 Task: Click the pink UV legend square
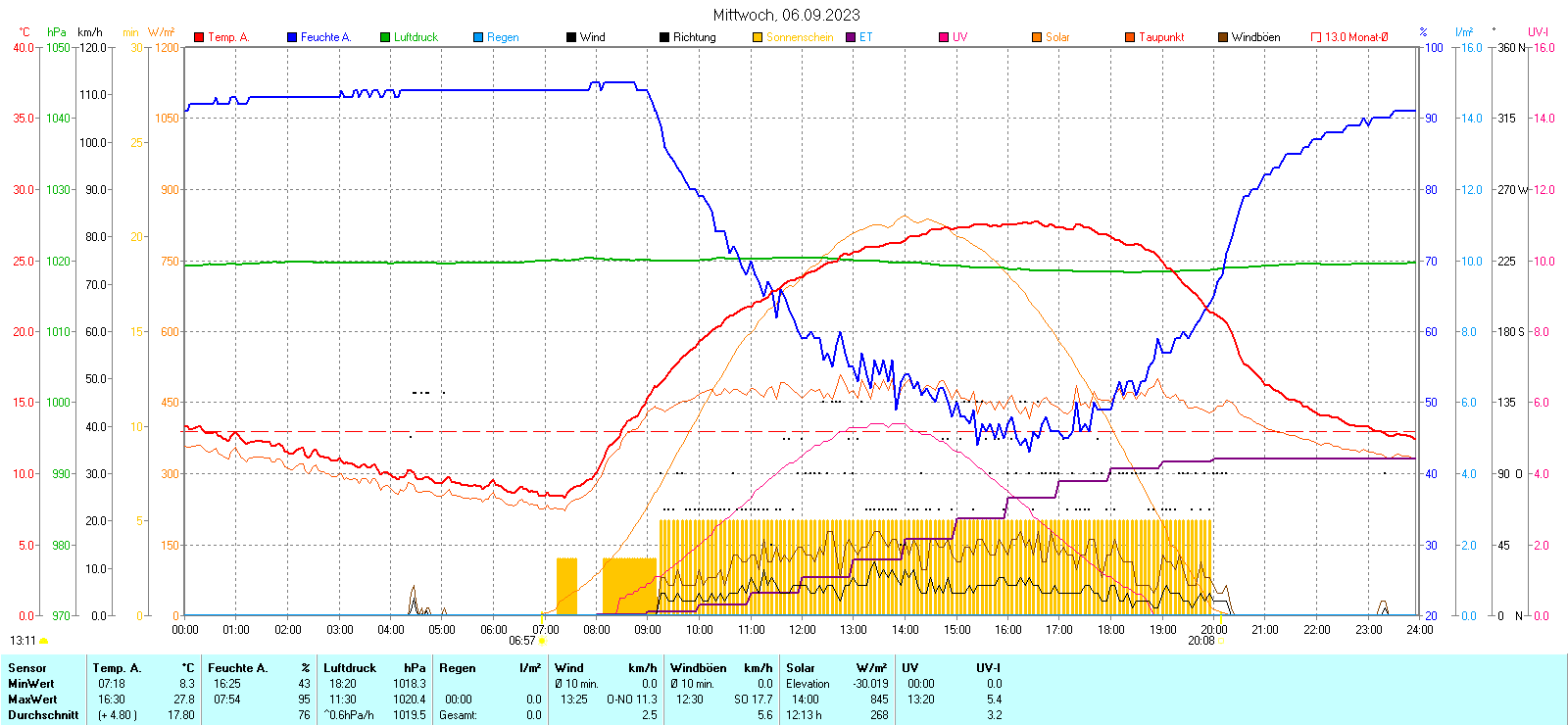click(x=944, y=37)
